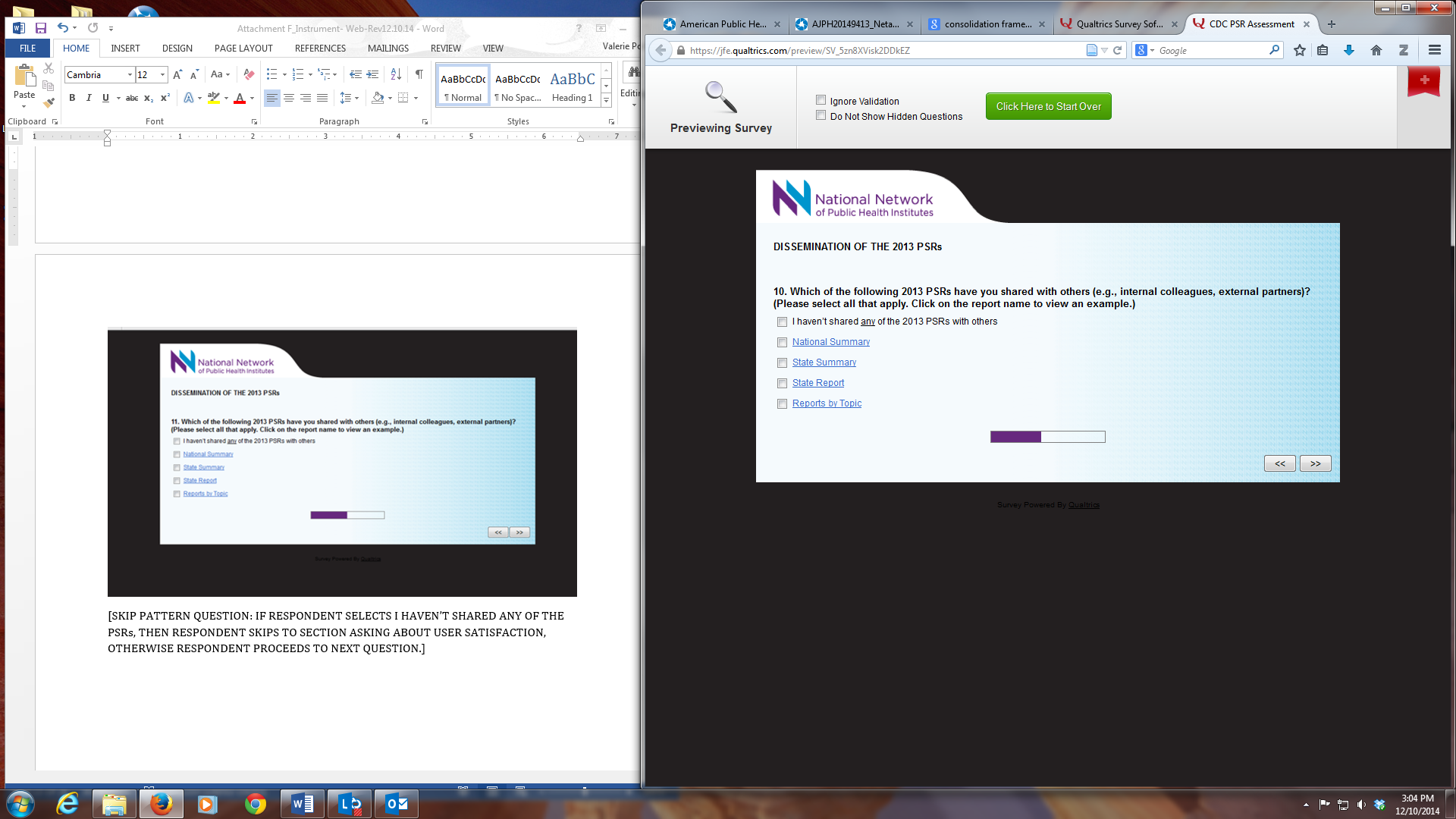Screen dimensions: 1456x819
Task: Click the Firefox home icon
Action: coord(1376,50)
